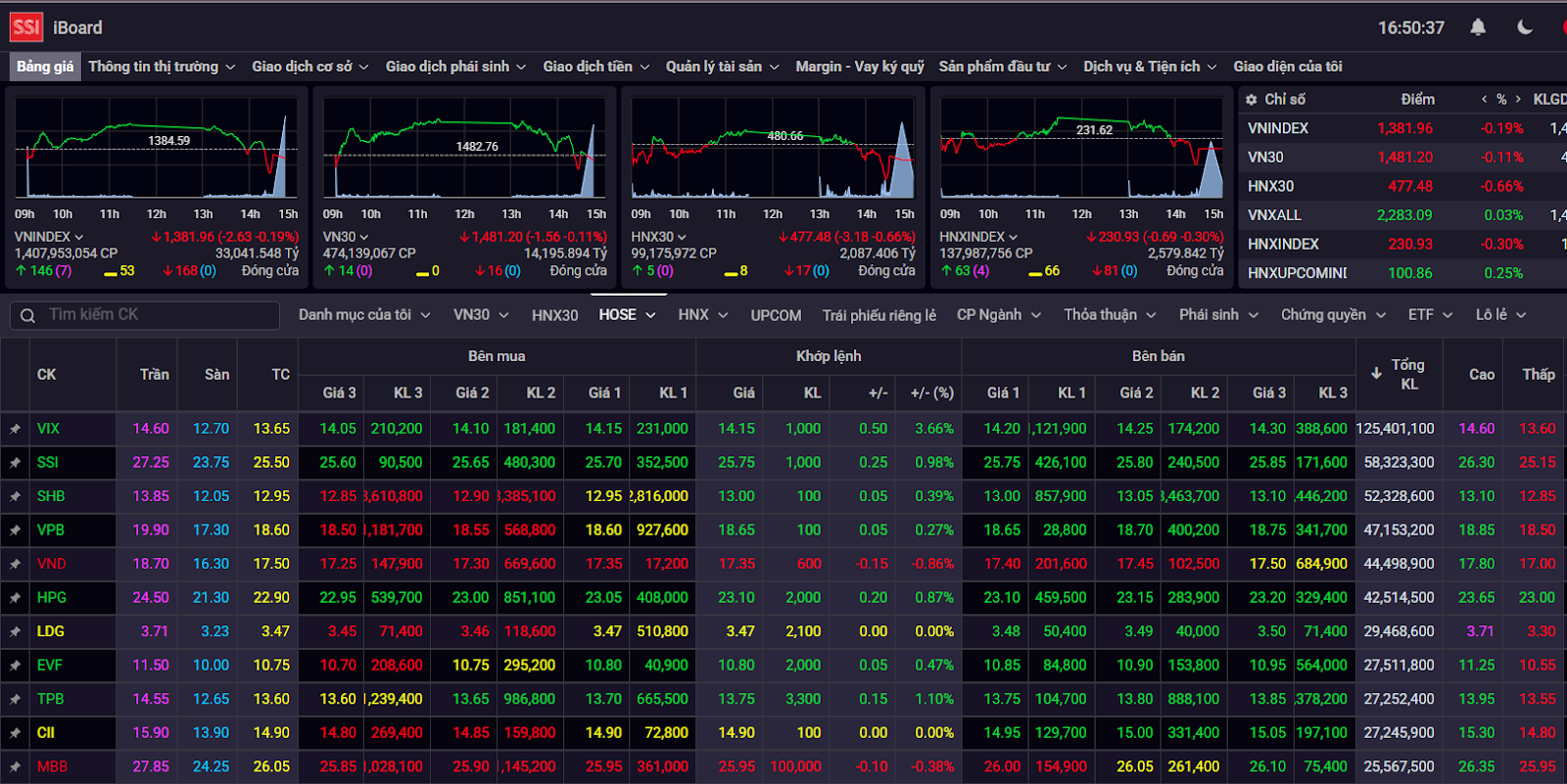
Task: Open Quản lý tài sản menu
Action: [x=722, y=67]
